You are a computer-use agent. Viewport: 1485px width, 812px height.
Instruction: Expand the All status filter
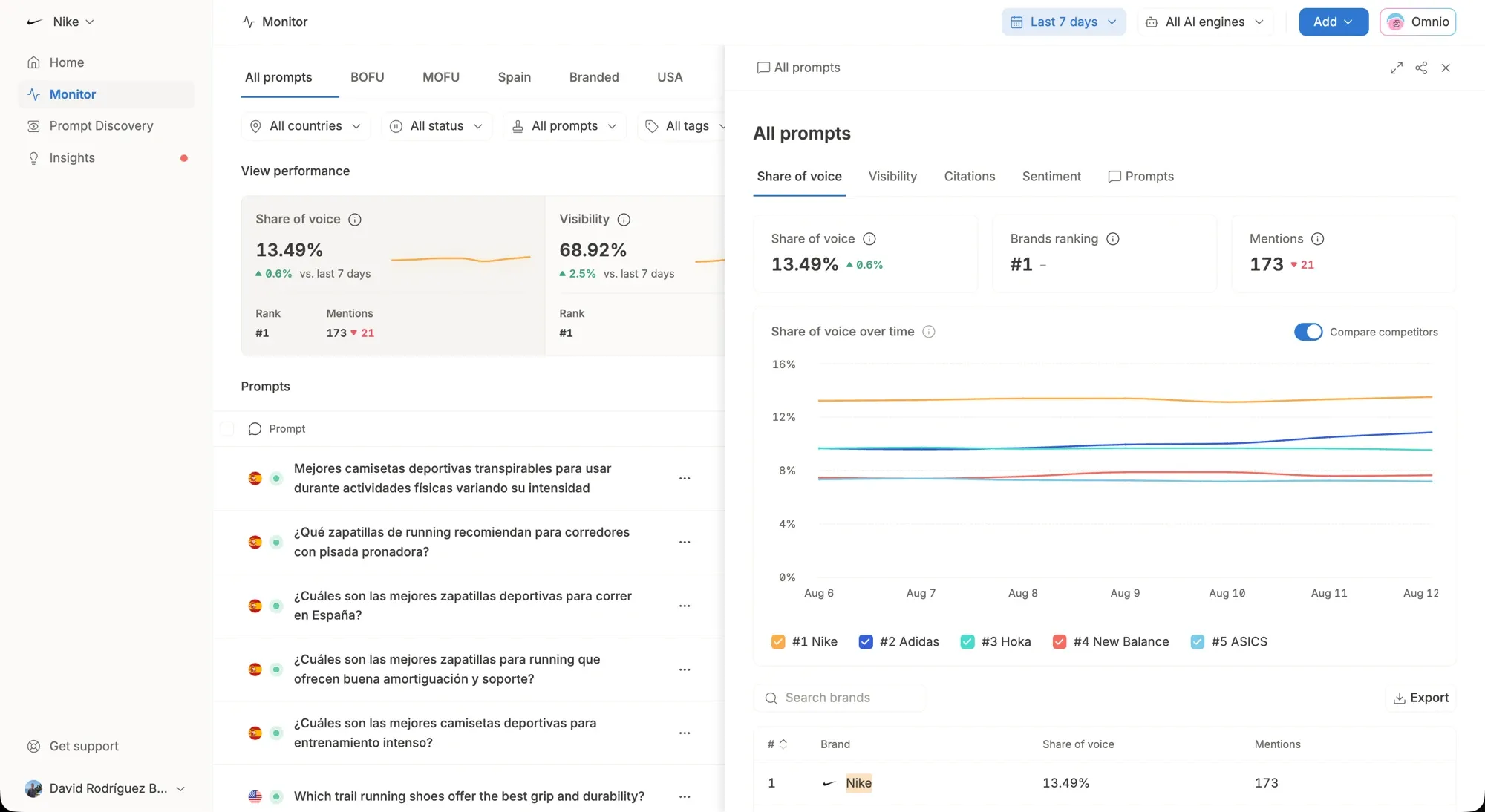(437, 126)
